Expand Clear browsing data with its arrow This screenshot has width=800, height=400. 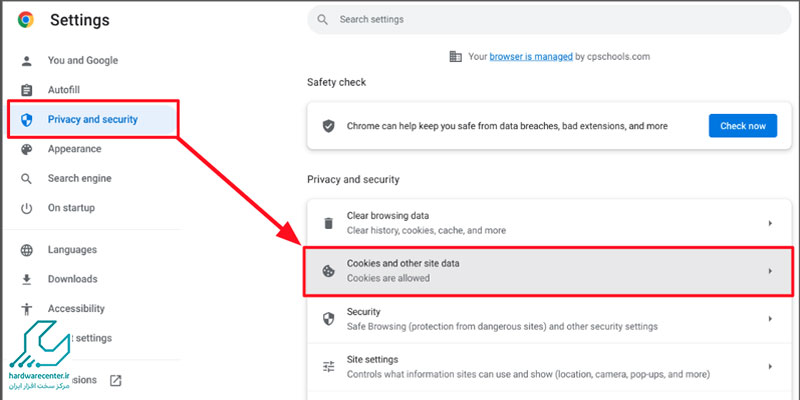point(770,223)
